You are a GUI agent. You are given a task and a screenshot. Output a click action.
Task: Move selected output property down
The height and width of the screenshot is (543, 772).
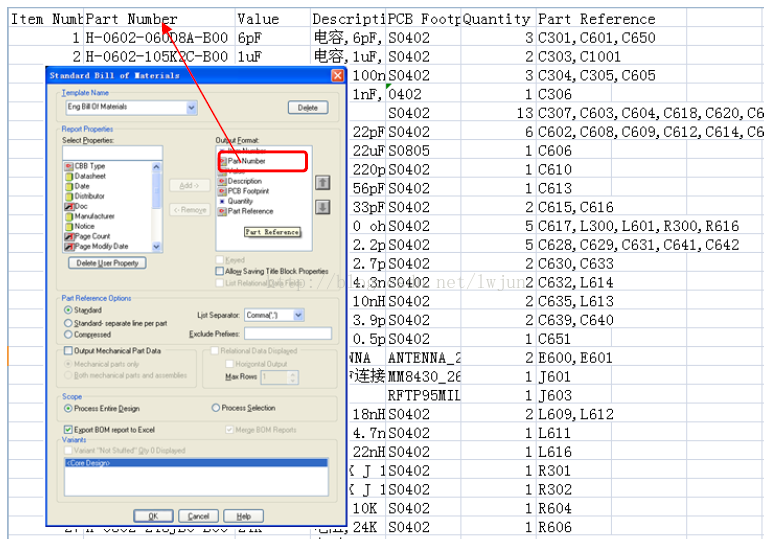point(322,207)
